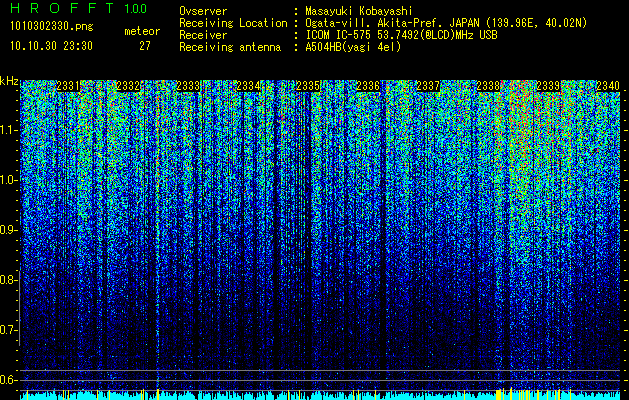Click the version number 1.0.0

(136, 9)
